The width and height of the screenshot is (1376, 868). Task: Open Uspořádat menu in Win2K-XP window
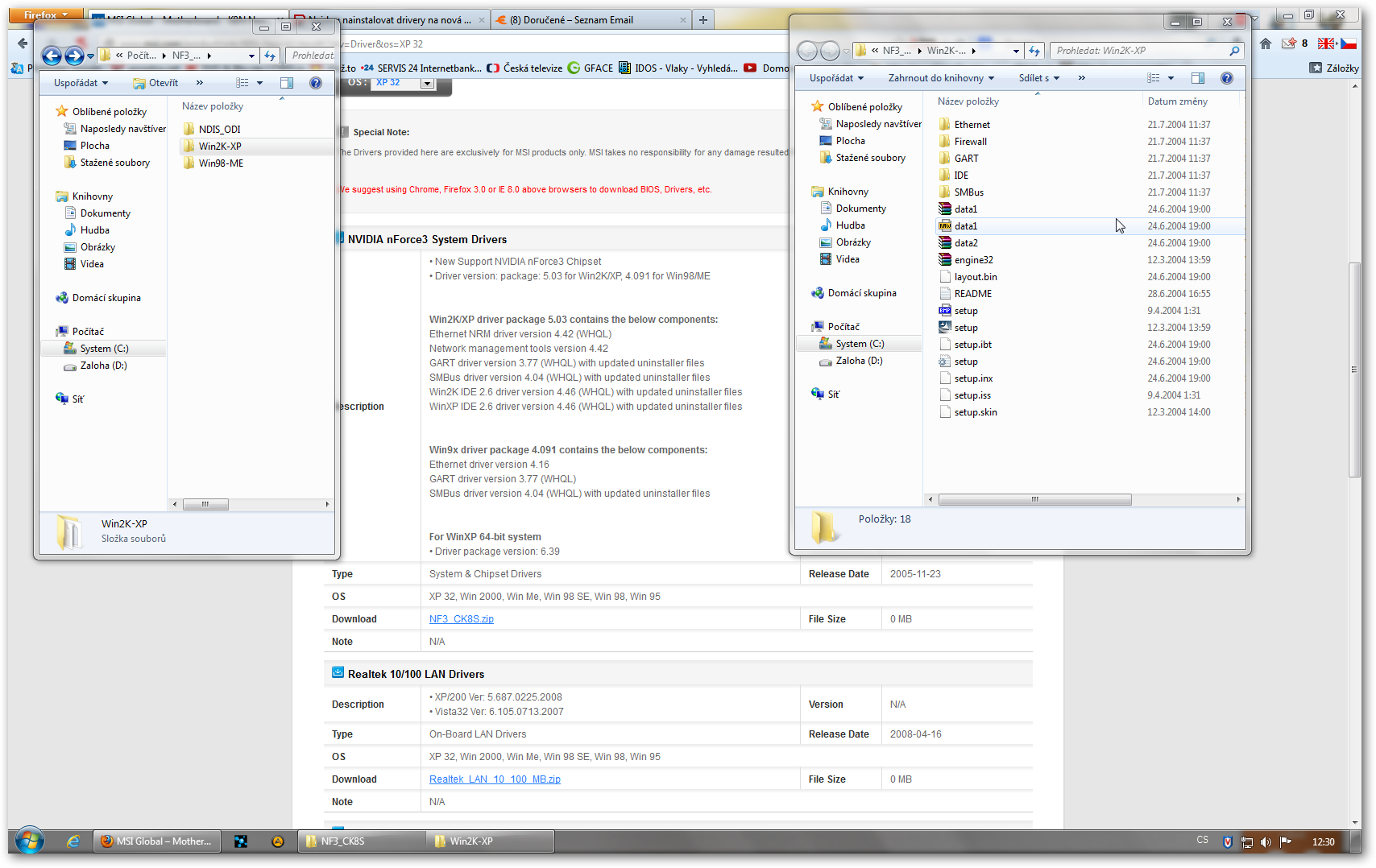click(x=836, y=78)
